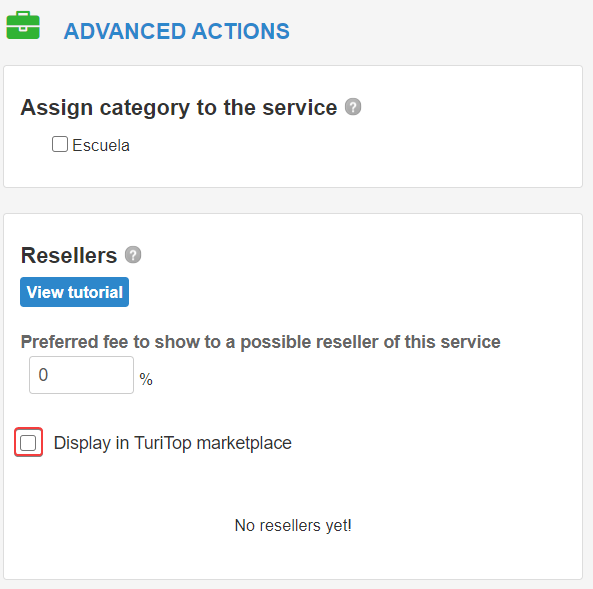Click the Escuela checkbox label text
The height and width of the screenshot is (589, 593).
[x=101, y=146]
